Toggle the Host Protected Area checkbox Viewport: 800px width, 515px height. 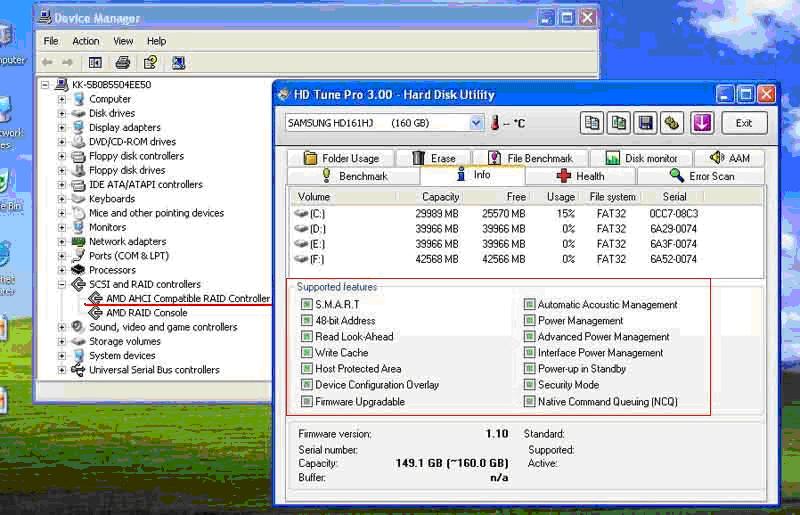coord(307,369)
